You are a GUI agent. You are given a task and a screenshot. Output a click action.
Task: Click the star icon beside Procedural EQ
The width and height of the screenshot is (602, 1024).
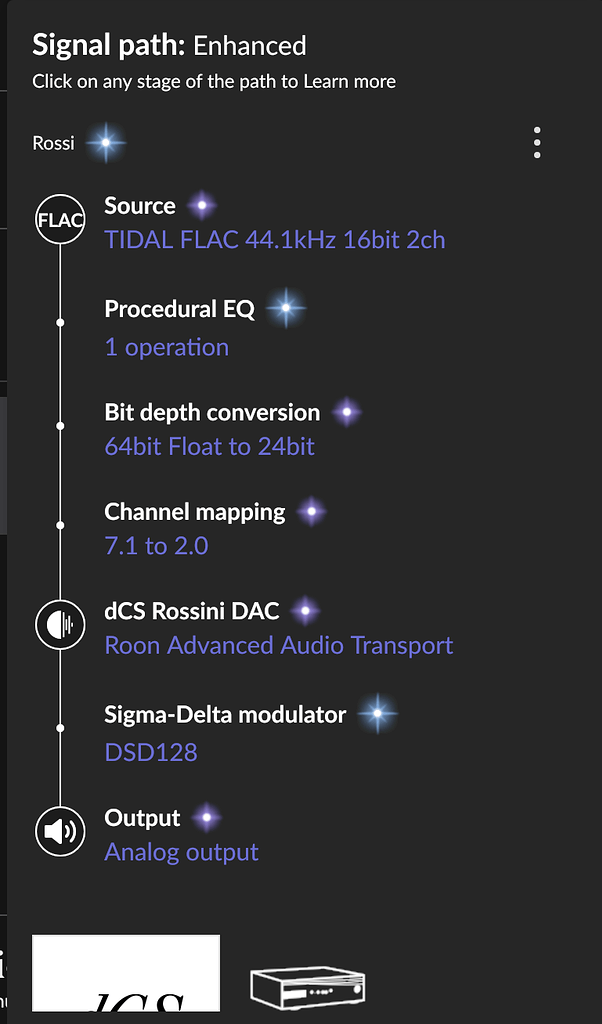[286, 309]
